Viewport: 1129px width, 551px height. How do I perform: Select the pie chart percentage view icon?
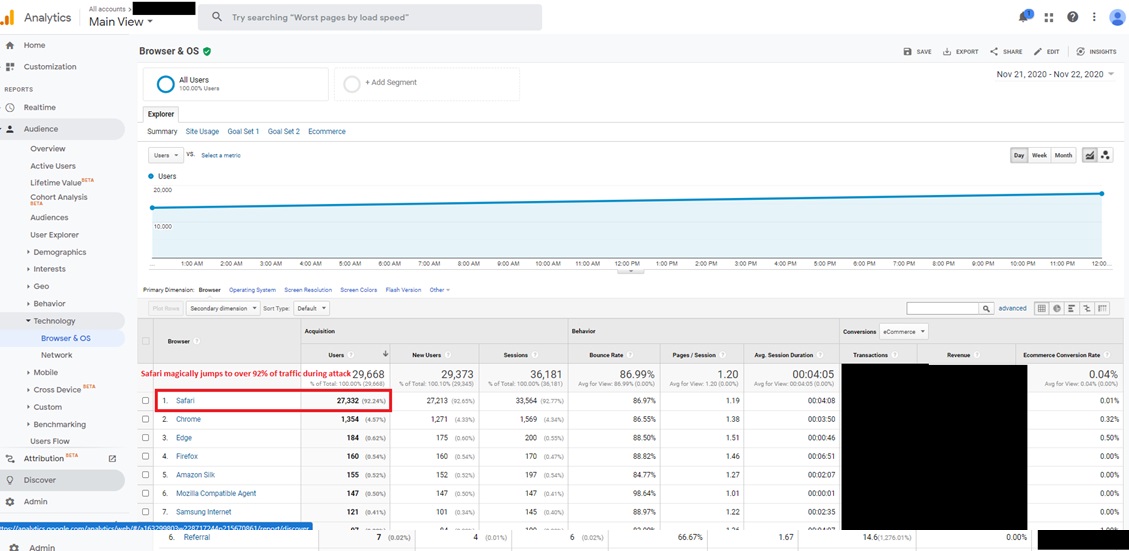1056,308
